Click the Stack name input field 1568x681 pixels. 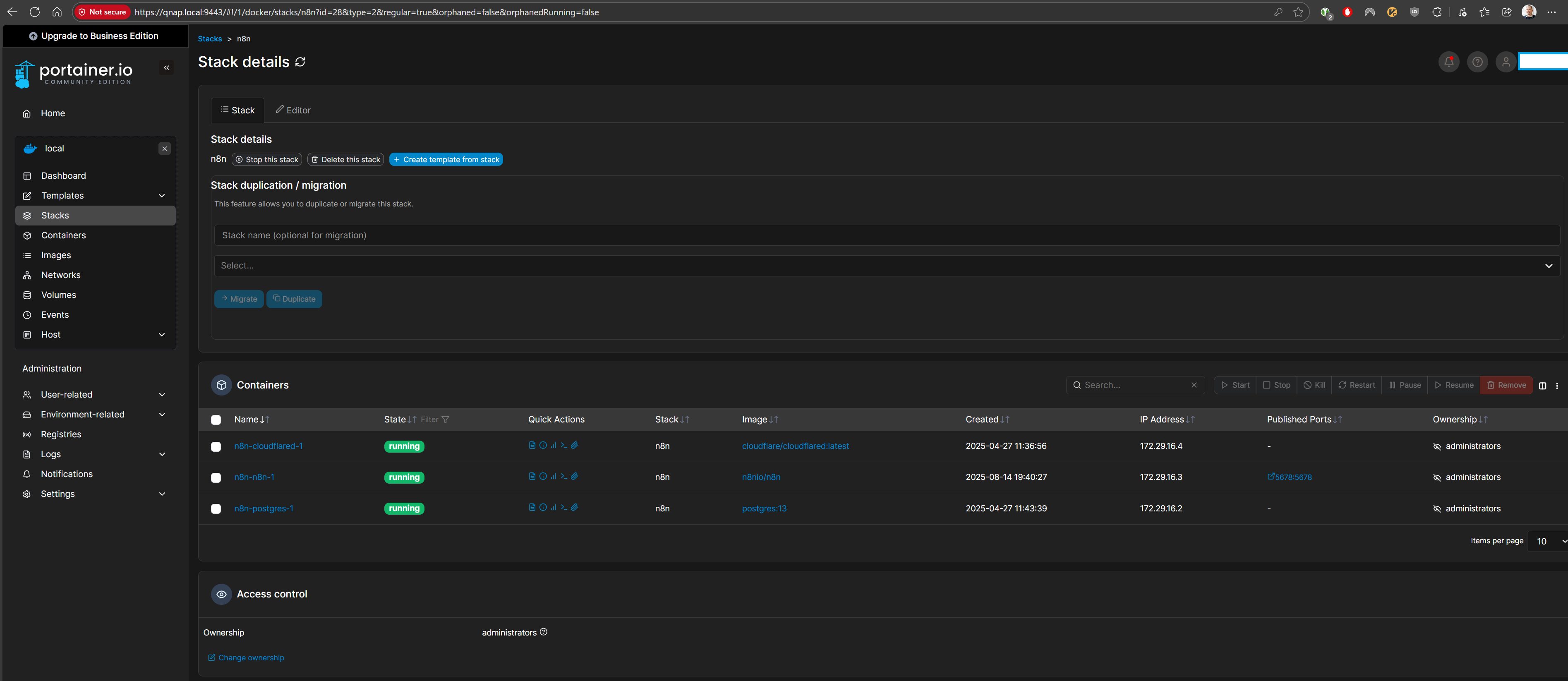coord(886,235)
